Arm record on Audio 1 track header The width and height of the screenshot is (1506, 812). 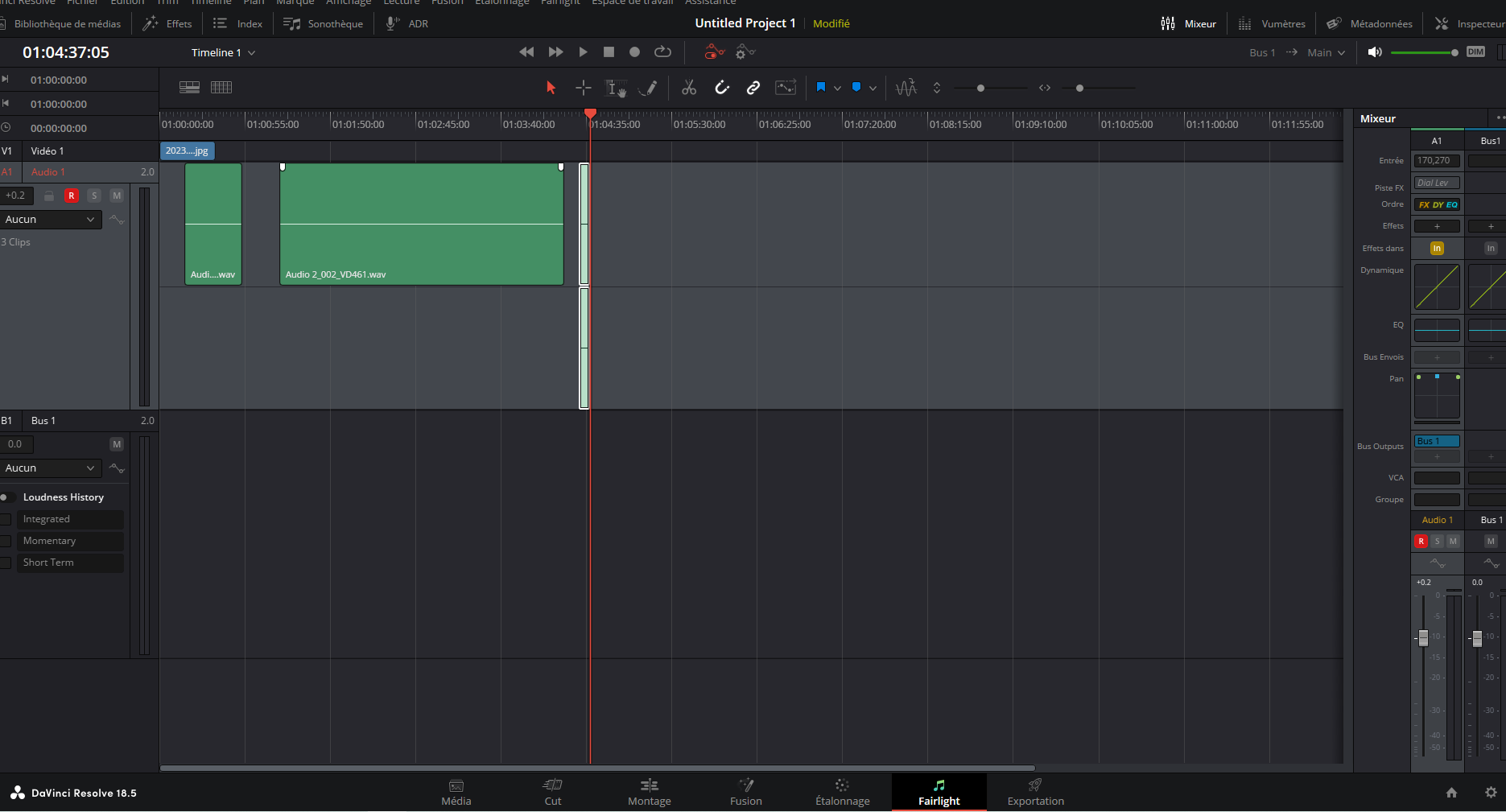[72, 196]
